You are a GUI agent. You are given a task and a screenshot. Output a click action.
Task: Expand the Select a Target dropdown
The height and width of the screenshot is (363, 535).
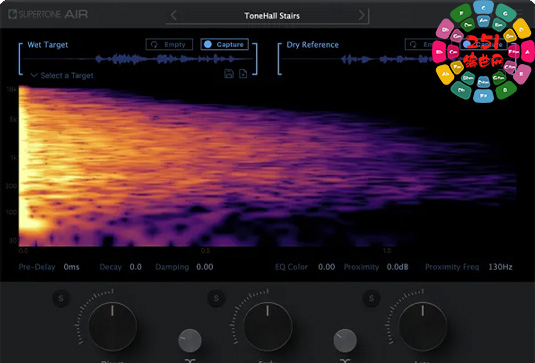coord(62,75)
